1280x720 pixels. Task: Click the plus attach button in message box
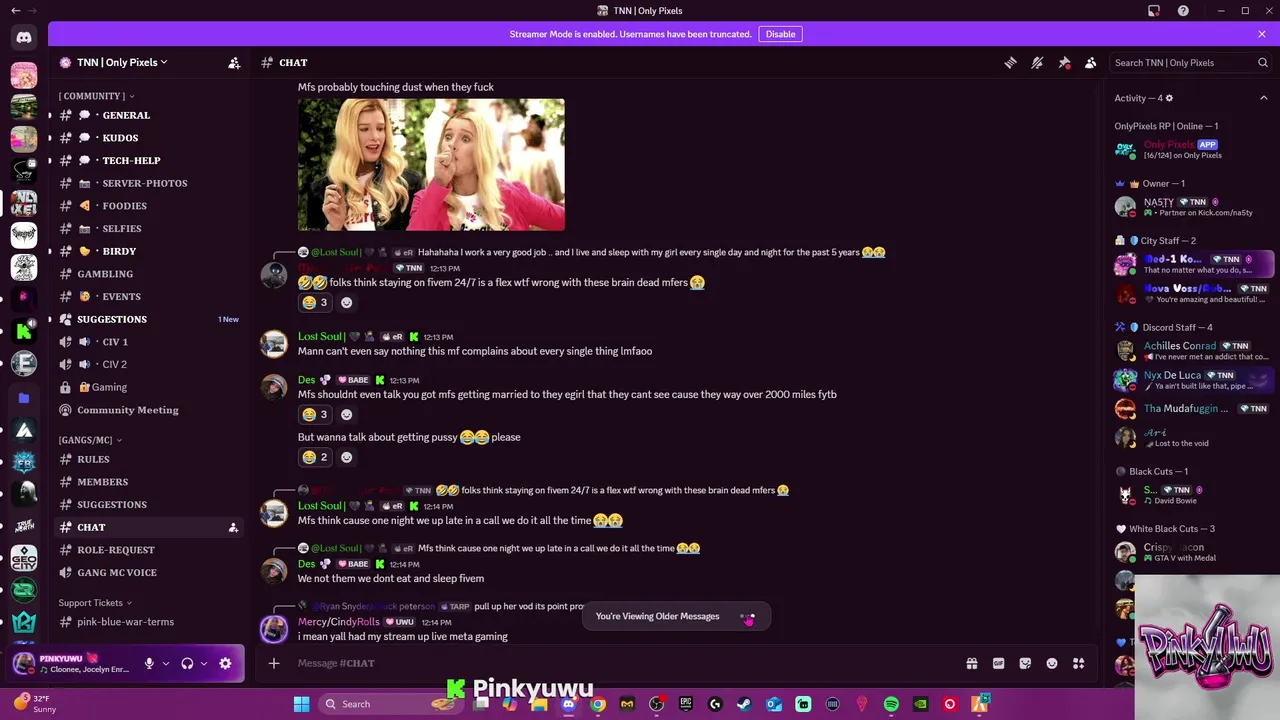(274, 663)
